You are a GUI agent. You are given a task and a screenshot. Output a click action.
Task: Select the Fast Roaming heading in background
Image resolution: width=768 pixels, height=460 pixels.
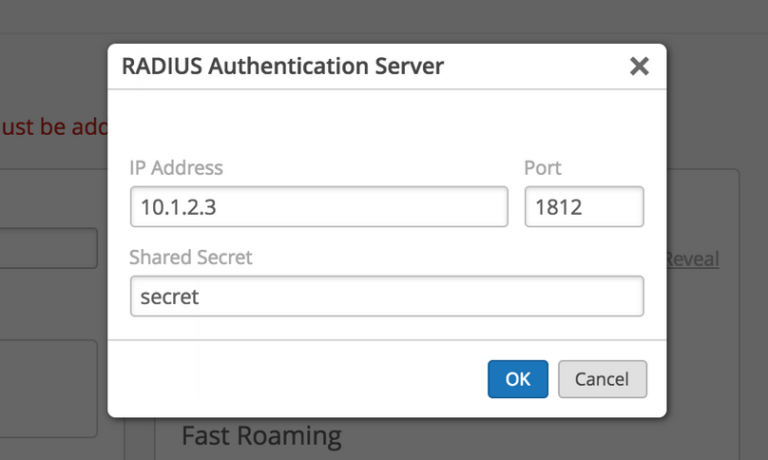(x=261, y=436)
